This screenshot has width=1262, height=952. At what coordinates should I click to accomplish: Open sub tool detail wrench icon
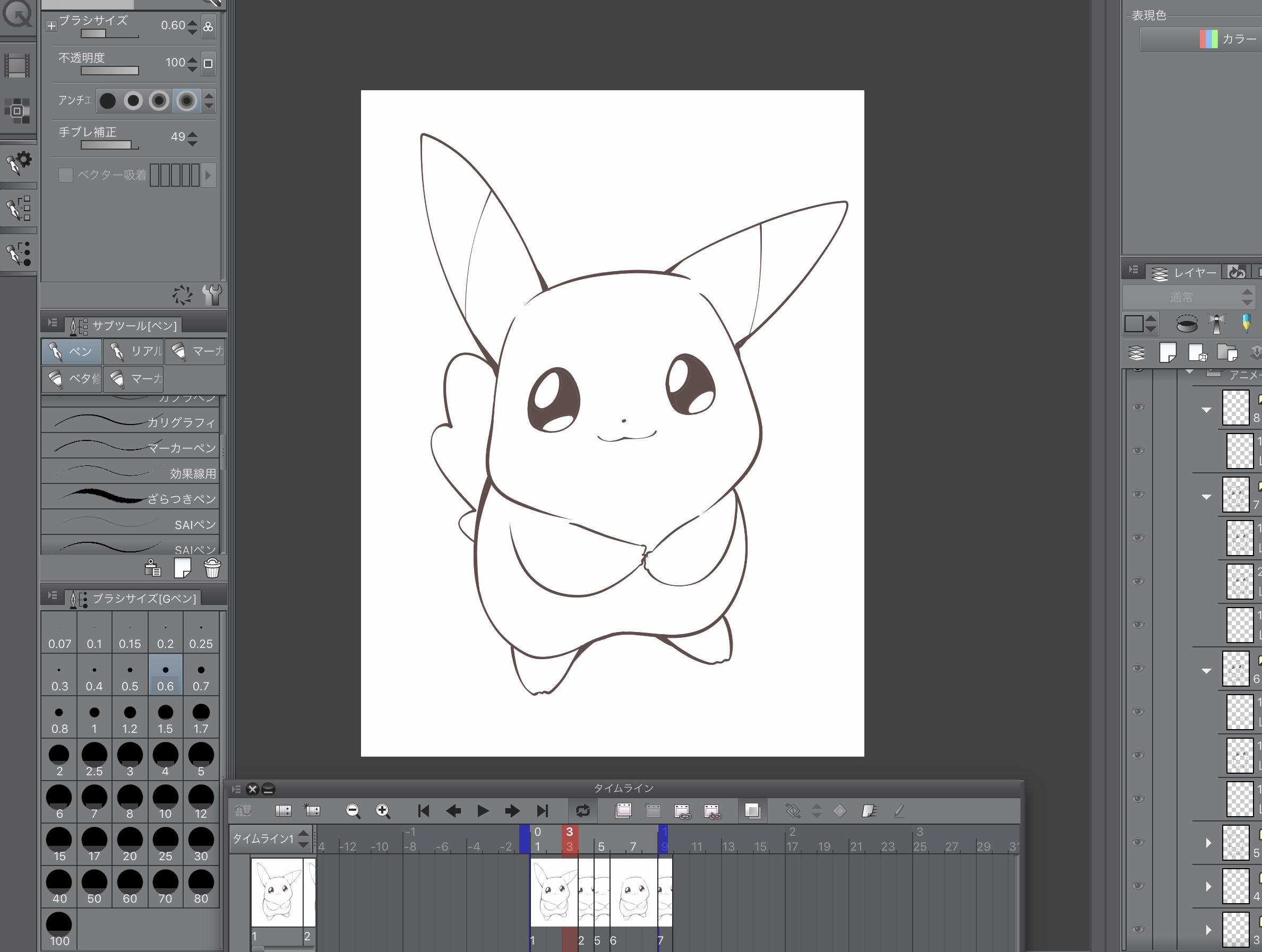click(x=212, y=295)
